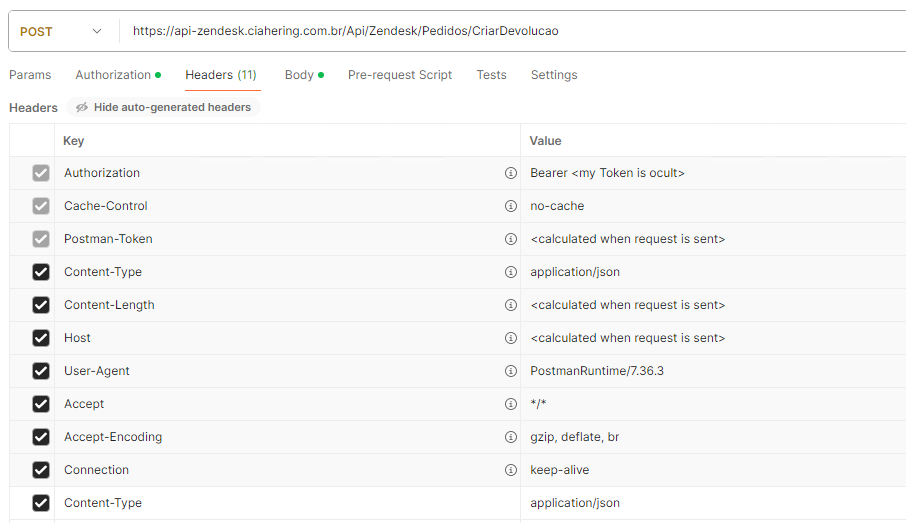The width and height of the screenshot is (906, 523).
Task: Click the request URL field
Action: click(500, 31)
